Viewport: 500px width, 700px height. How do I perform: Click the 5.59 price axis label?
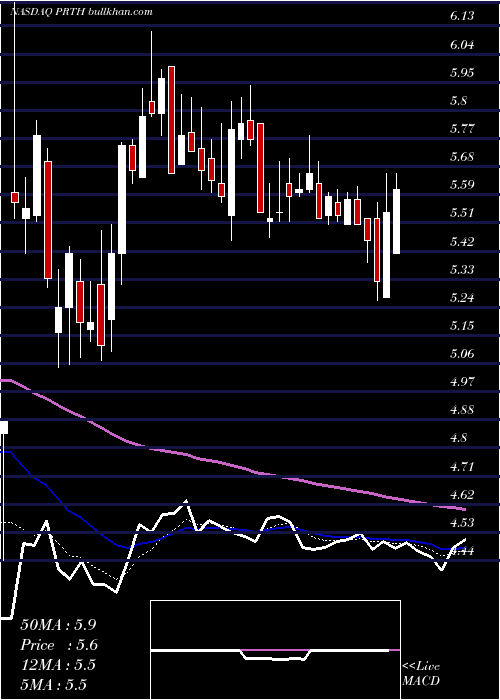pyautogui.click(x=462, y=185)
